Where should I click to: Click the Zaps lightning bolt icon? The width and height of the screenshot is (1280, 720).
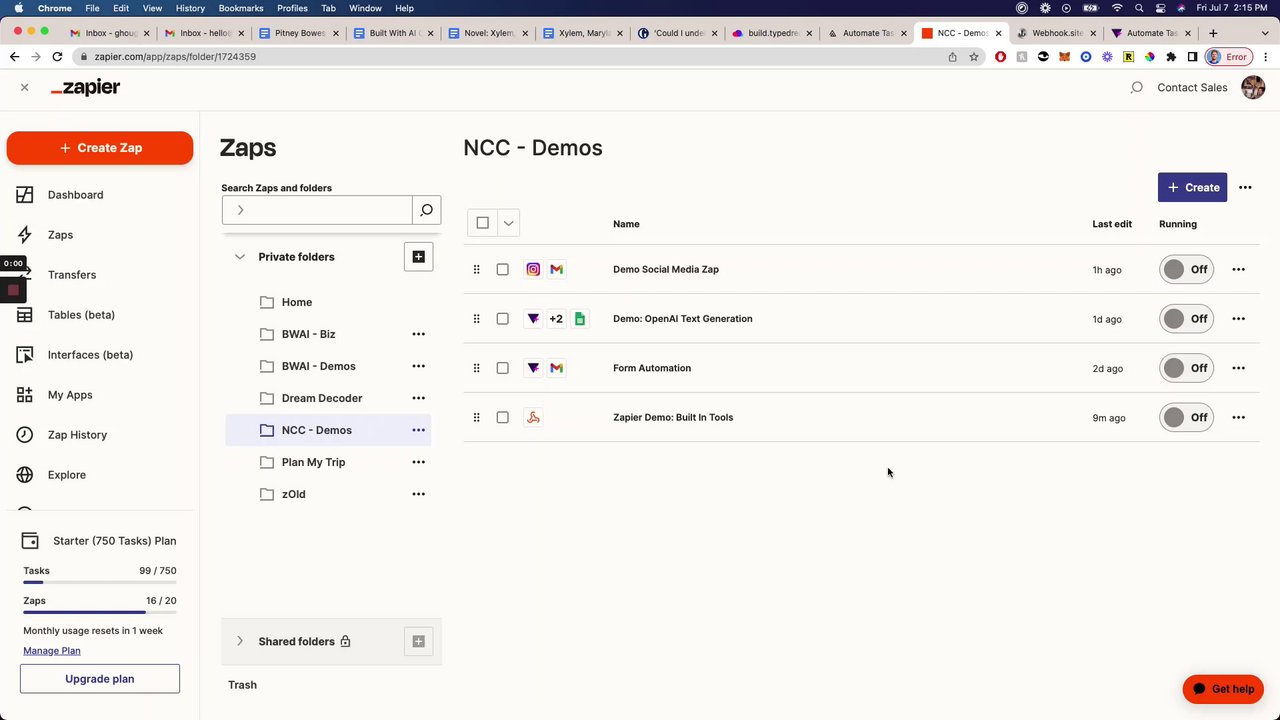tap(25, 235)
